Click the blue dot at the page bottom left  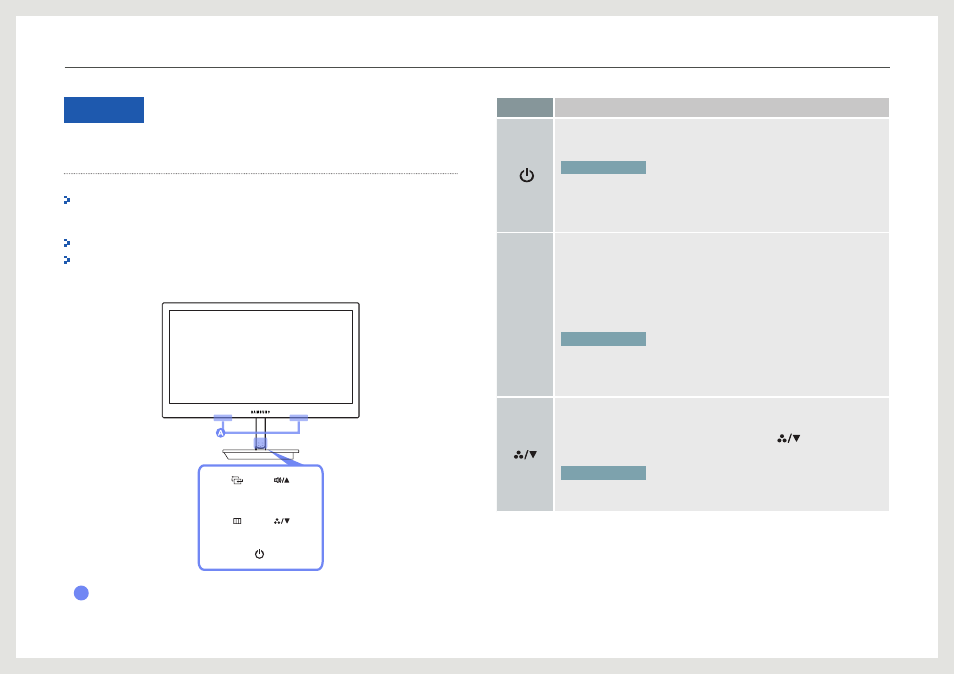[x=81, y=593]
